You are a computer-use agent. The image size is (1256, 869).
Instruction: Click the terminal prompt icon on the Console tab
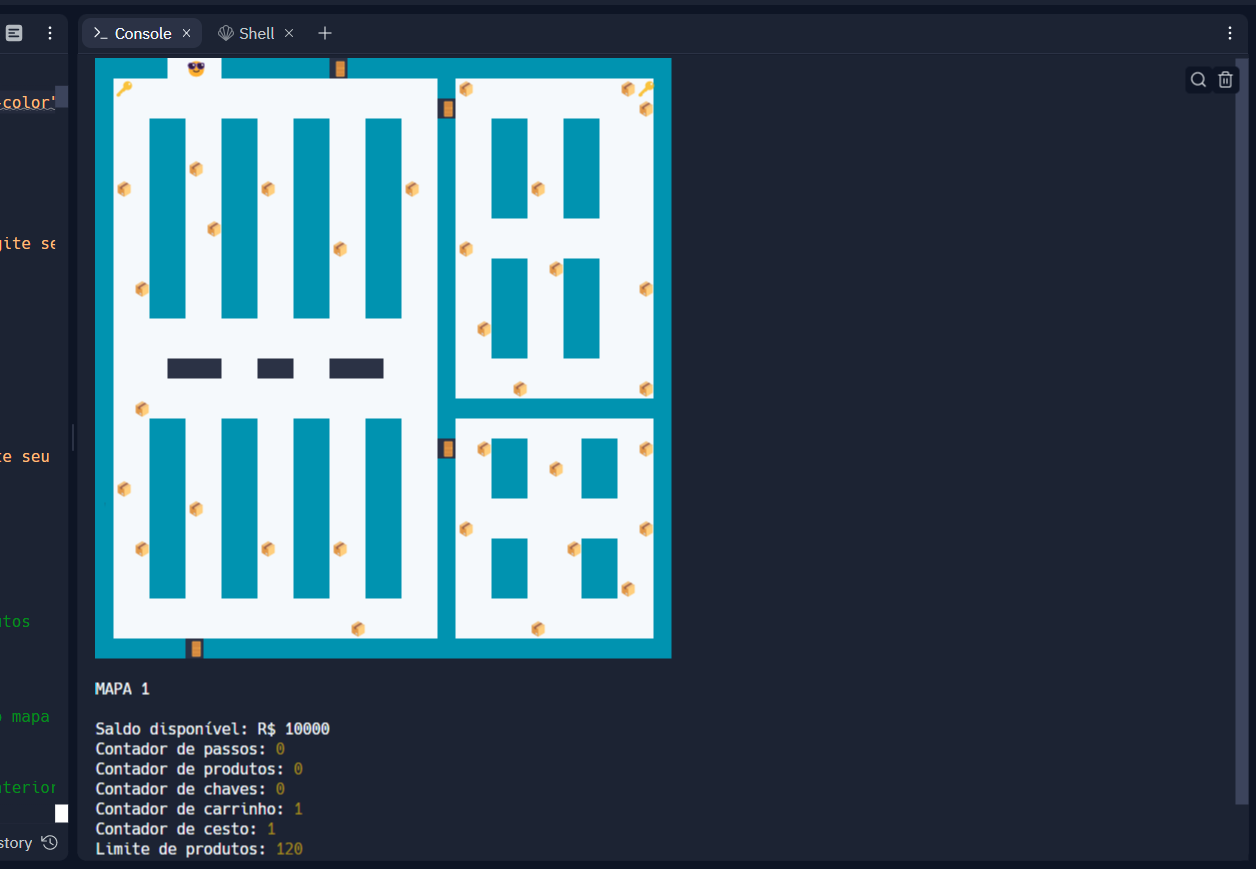click(x=103, y=33)
